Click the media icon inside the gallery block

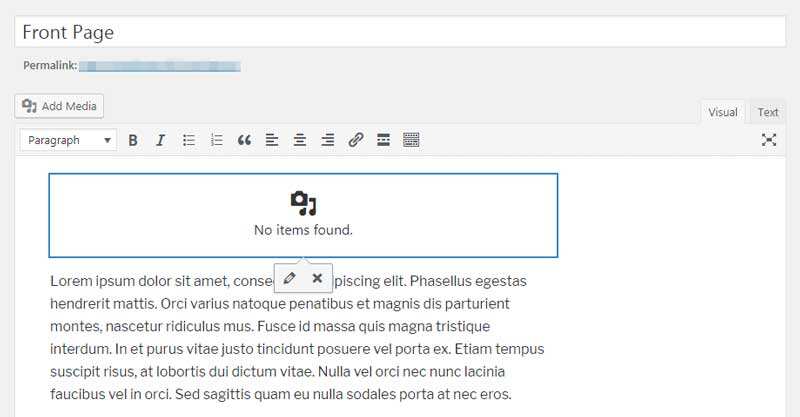[x=303, y=203]
